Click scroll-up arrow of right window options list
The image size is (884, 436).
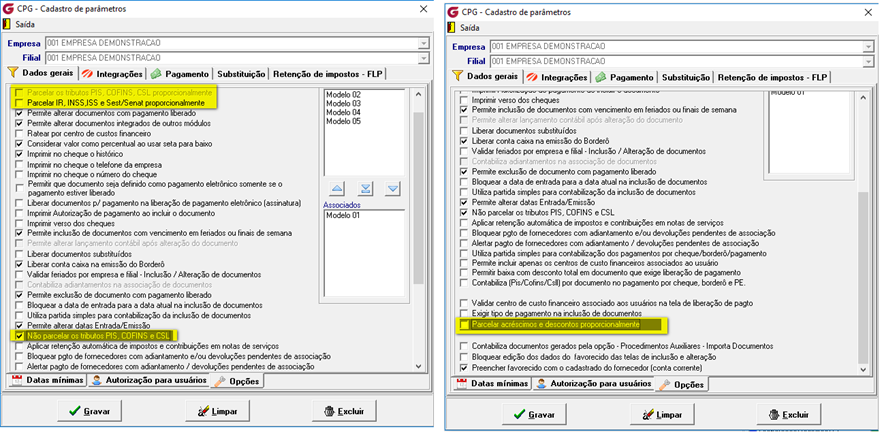click(863, 97)
